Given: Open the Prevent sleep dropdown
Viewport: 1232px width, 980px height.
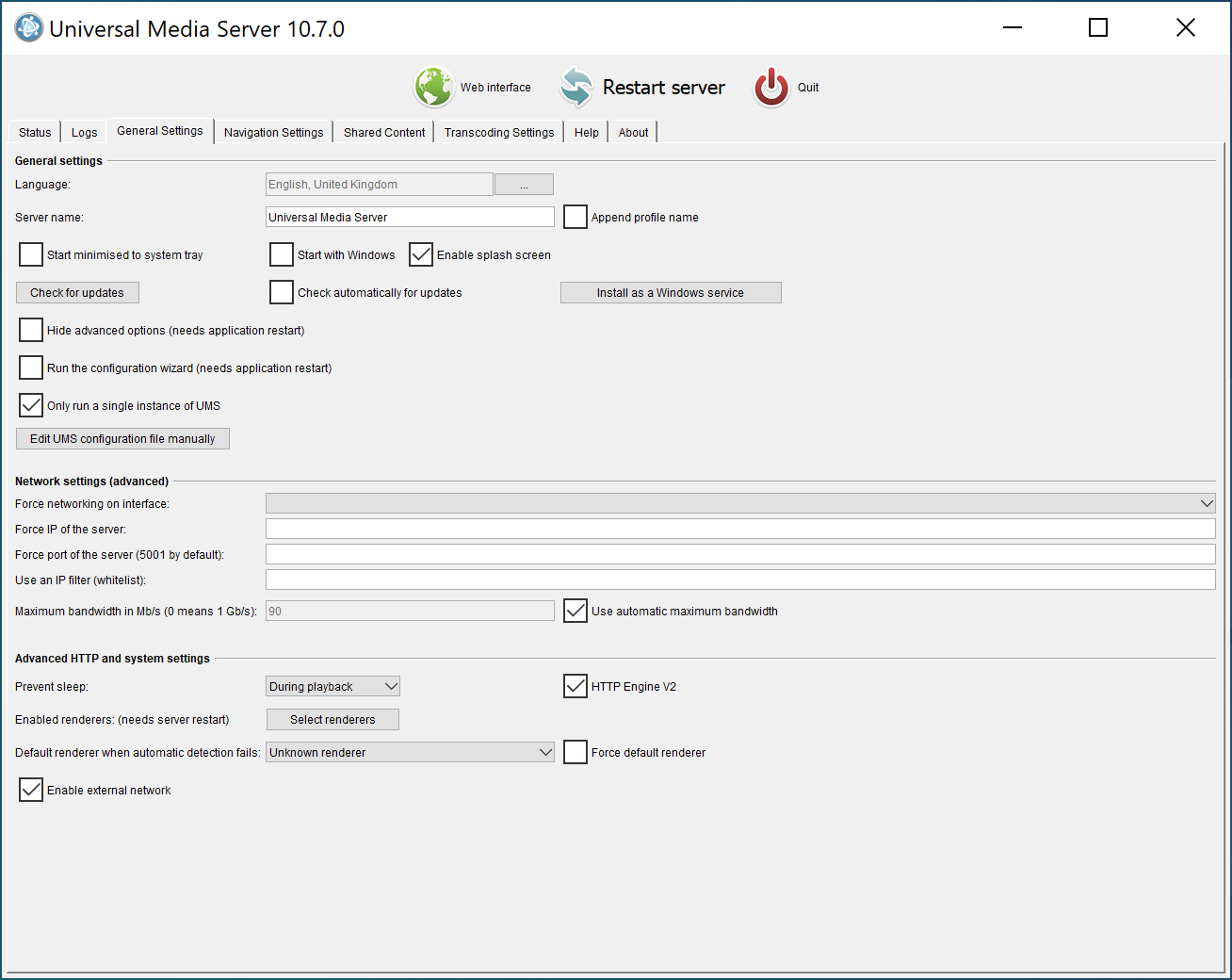Looking at the screenshot, I should point(333,686).
